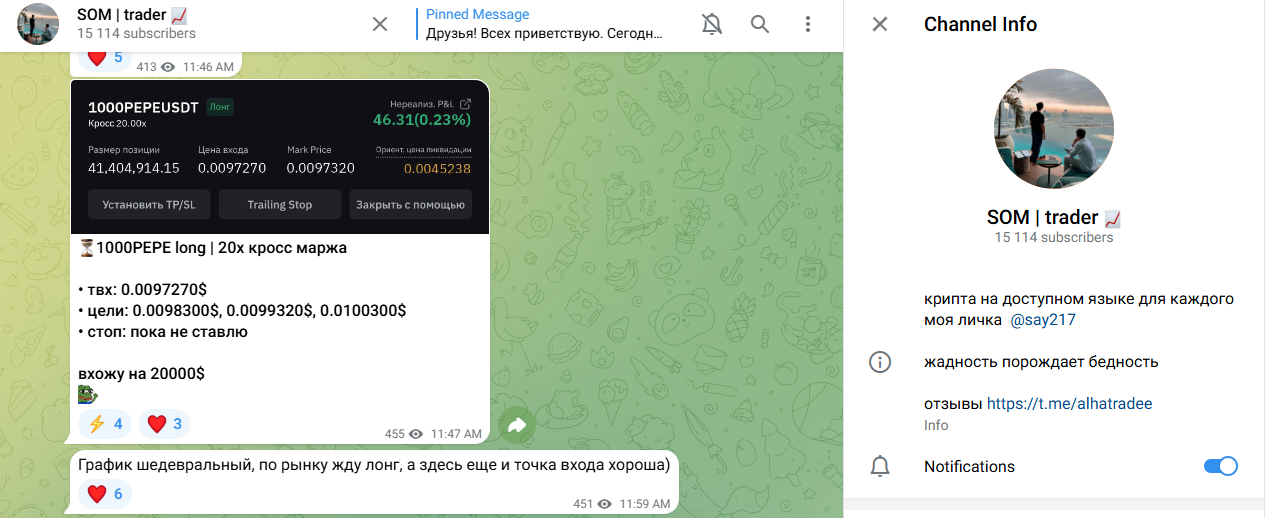
Task: Open the 1000PEPEUSDT position screenshot image
Action: point(280,156)
